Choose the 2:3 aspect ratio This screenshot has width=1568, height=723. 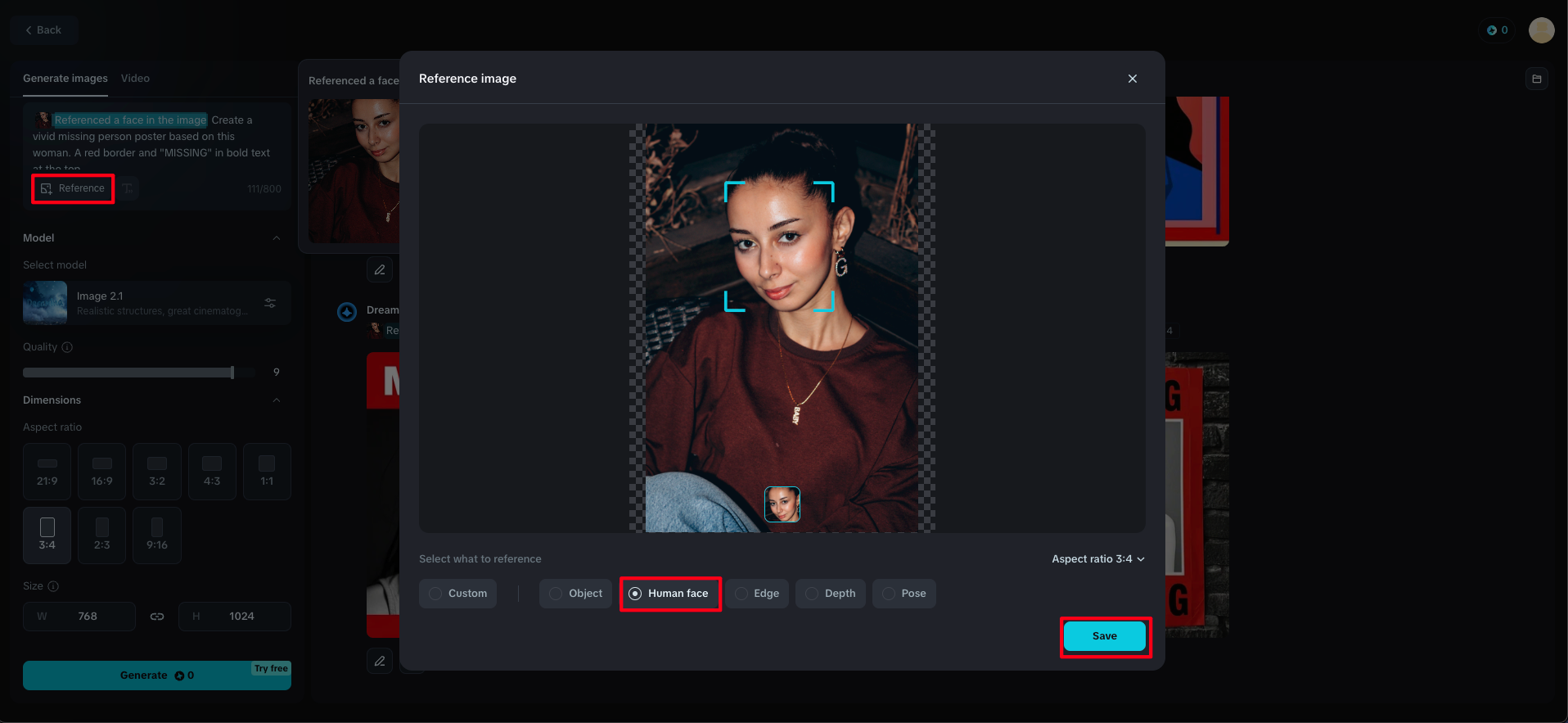point(102,535)
